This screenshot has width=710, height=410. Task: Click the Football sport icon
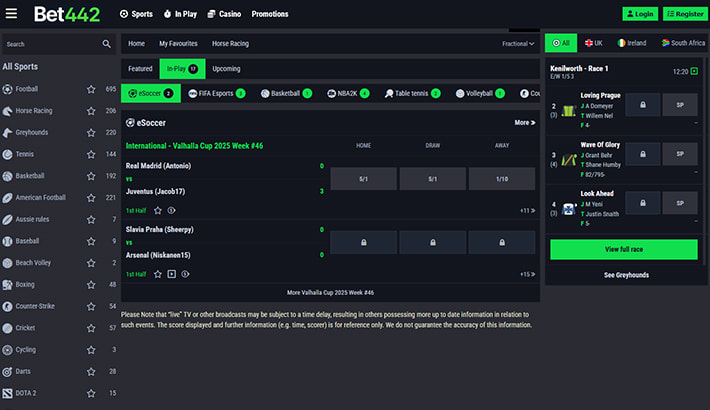click(x=7, y=89)
